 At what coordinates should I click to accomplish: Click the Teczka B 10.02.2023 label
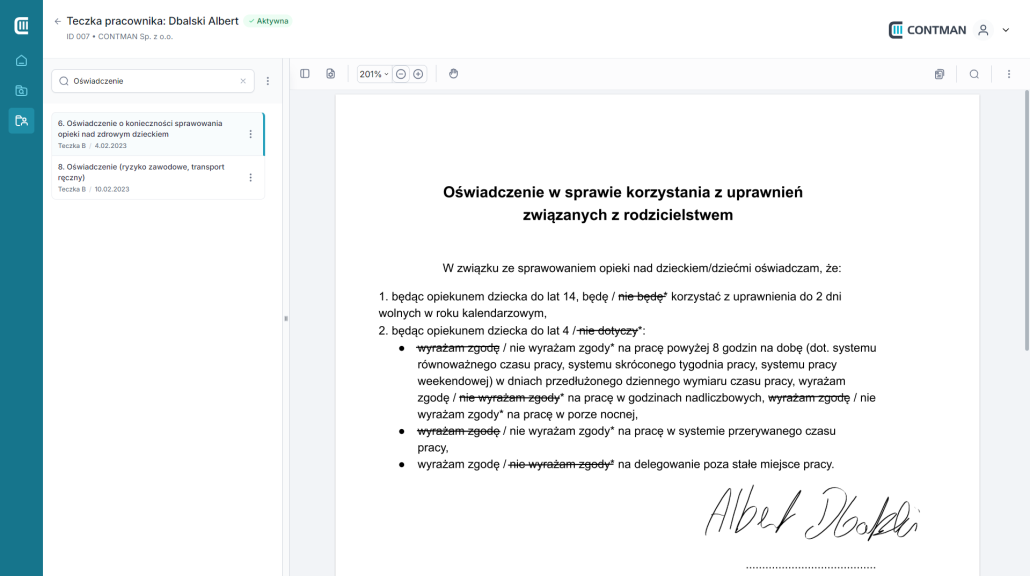coord(93,189)
